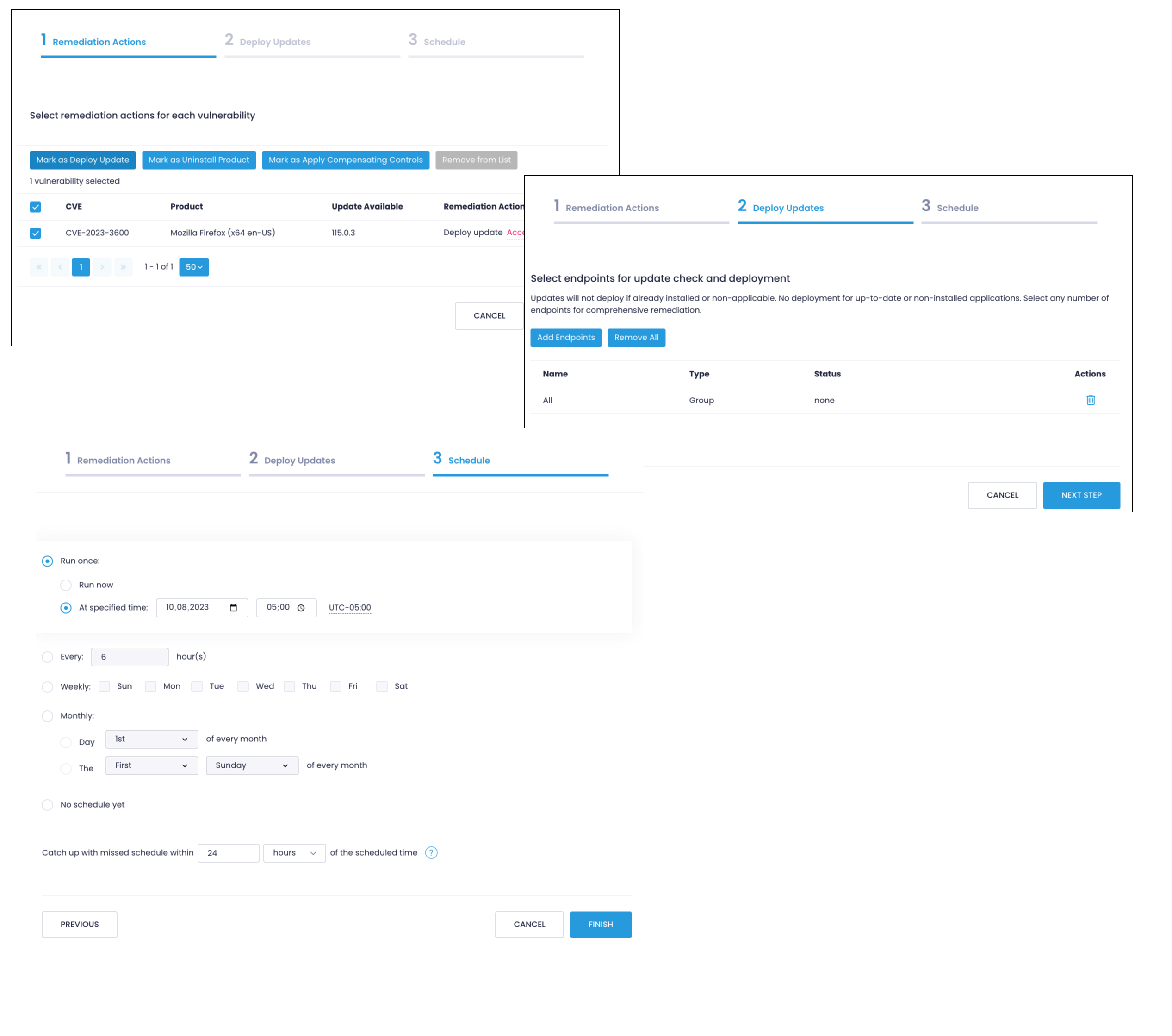The image size is (1172, 1036).
Task: Click the Add Endpoints button
Action: point(565,338)
